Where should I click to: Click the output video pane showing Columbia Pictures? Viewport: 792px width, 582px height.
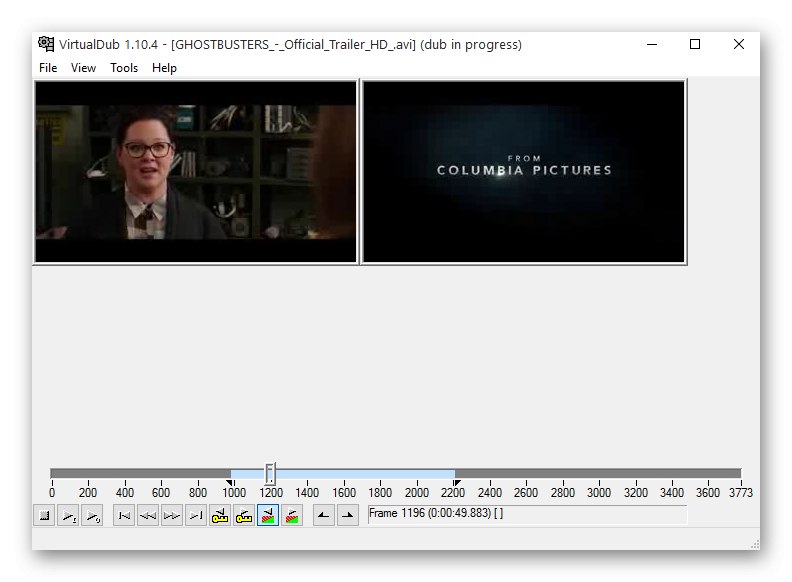pos(524,172)
